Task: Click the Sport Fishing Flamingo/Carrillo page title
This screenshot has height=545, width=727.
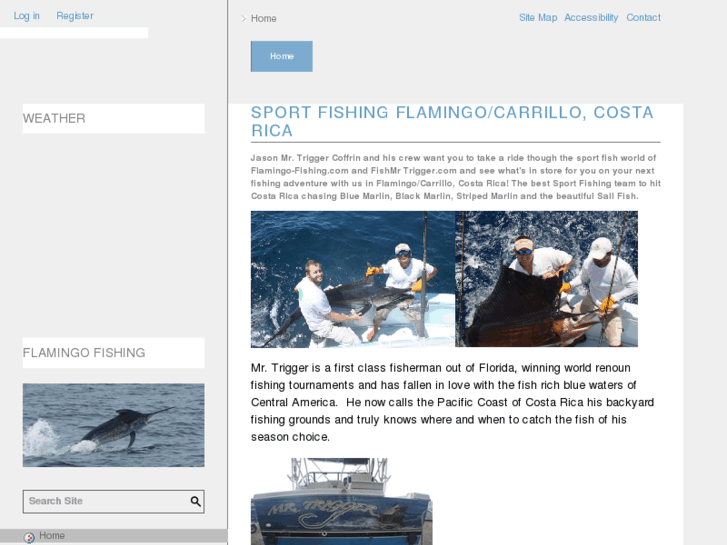Action: [452, 122]
